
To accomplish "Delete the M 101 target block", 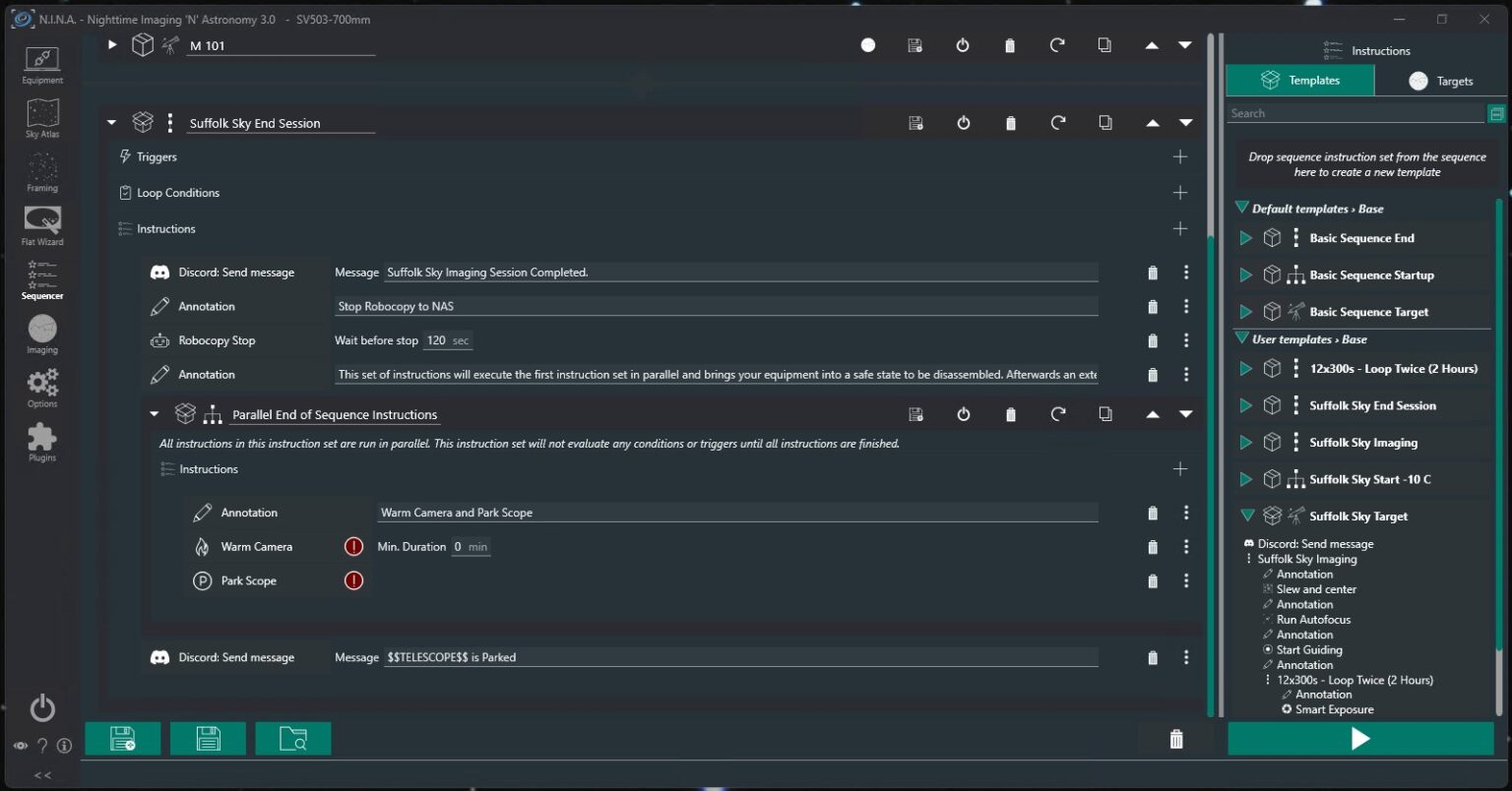I will click(1010, 45).
